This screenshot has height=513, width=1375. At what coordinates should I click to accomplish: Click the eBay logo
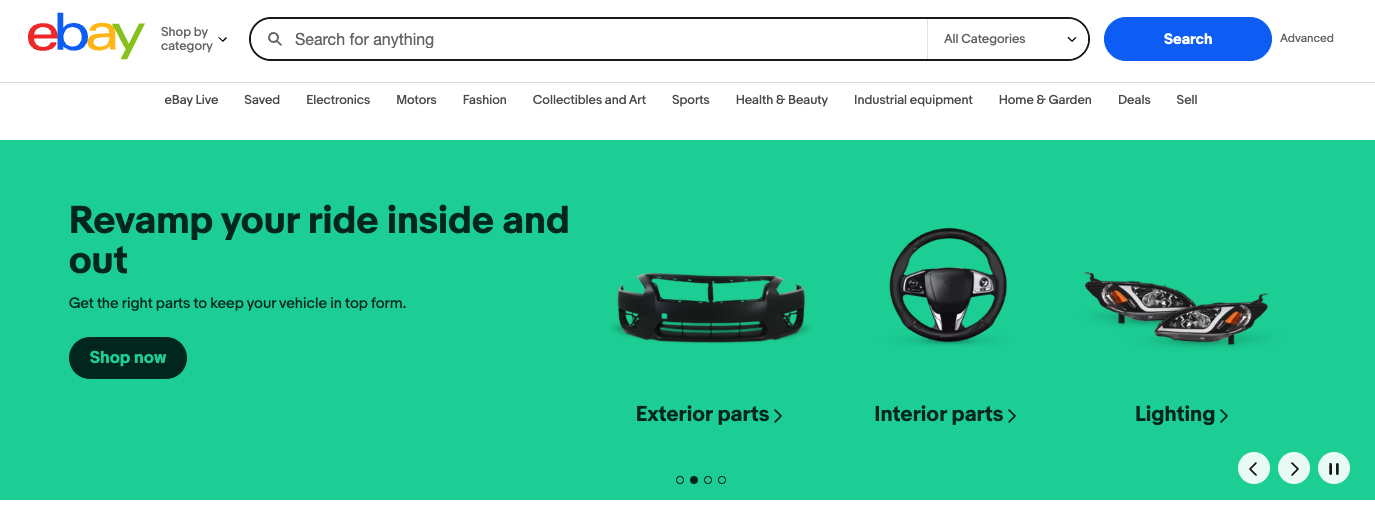pyautogui.click(x=86, y=38)
